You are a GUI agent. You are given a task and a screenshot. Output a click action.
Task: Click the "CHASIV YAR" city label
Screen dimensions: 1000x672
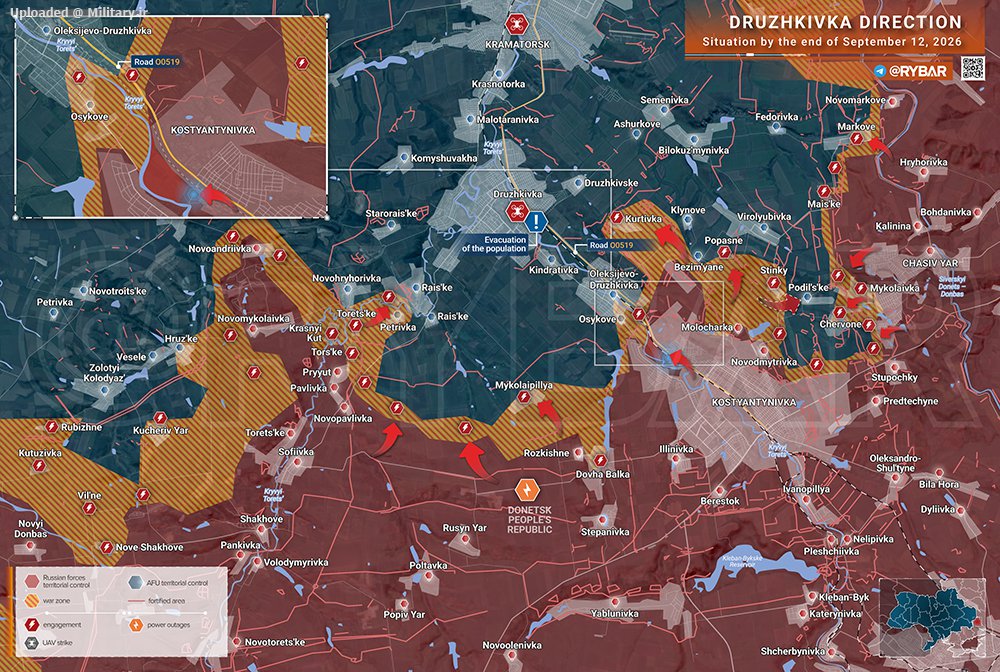[930, 263]
